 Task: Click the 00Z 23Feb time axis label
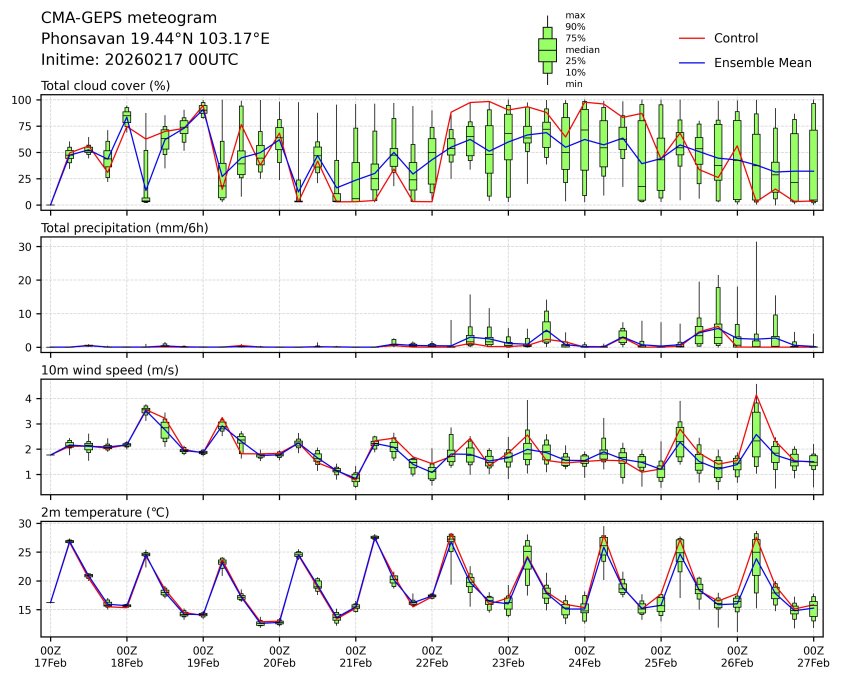(x=508, y=655)
